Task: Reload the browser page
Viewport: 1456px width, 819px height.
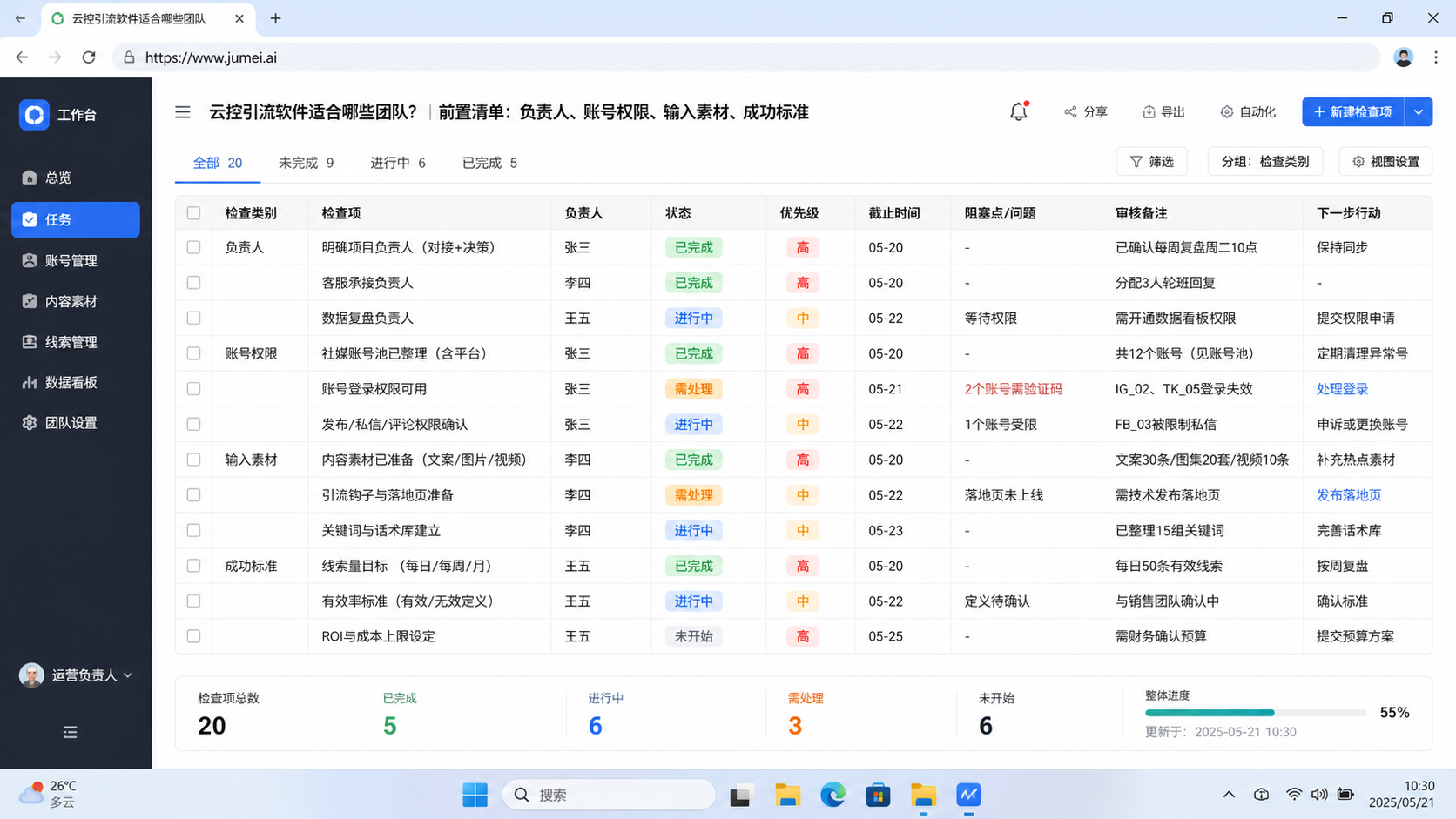Action: pyautogui.click(x=89, y=57)
